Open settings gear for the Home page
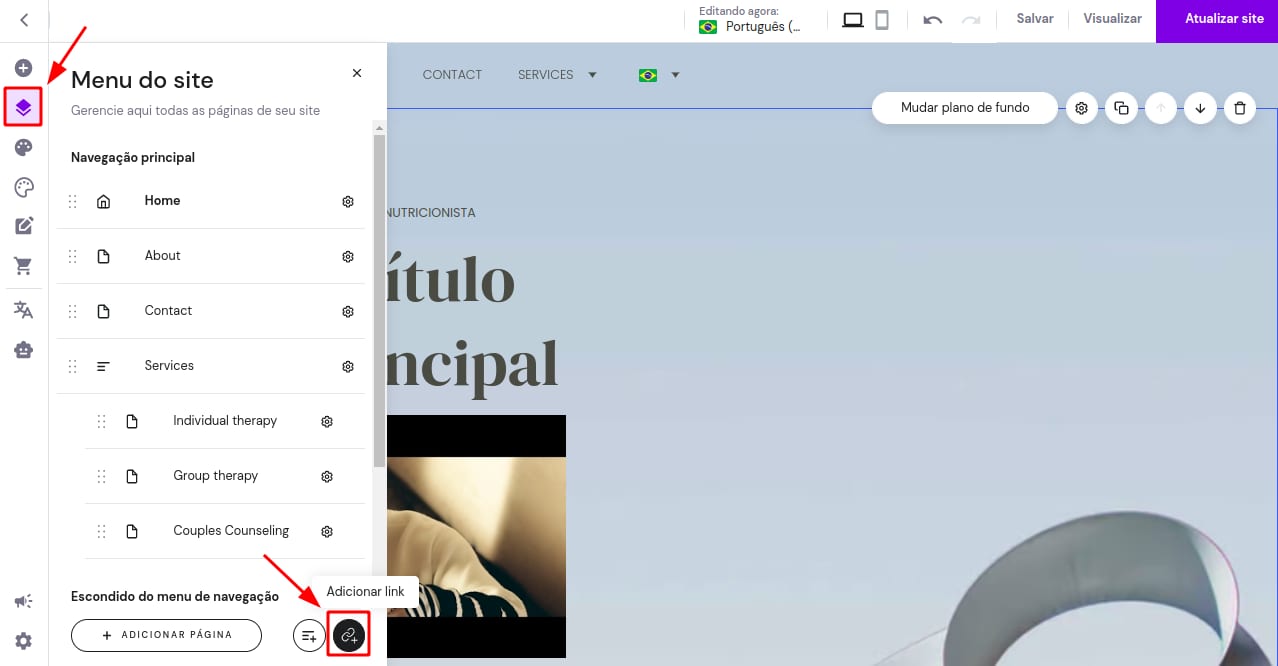Viewport: 1278px width, 666px height. pos(347,201)
